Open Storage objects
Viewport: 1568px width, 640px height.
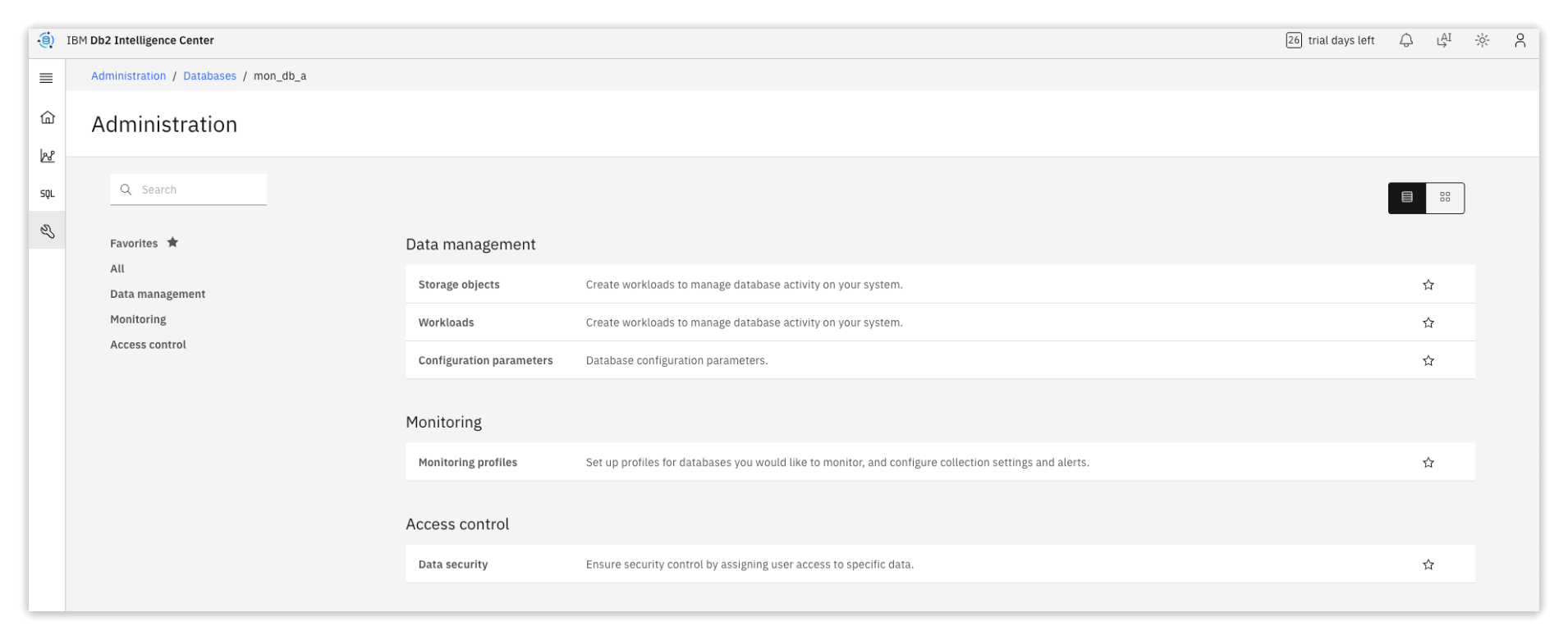click(459, 285)
